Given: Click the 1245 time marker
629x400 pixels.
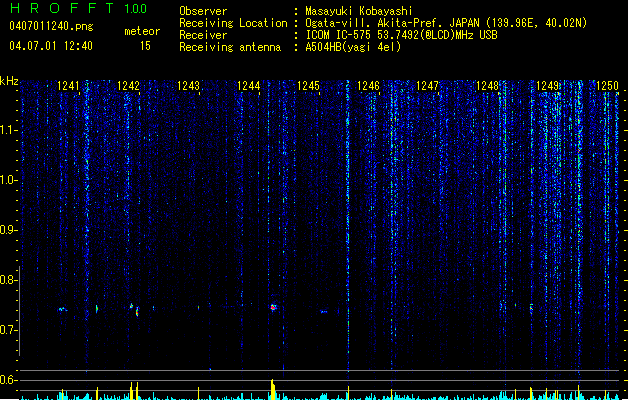Looking at the screenshot, I should (x=308, y=86).
